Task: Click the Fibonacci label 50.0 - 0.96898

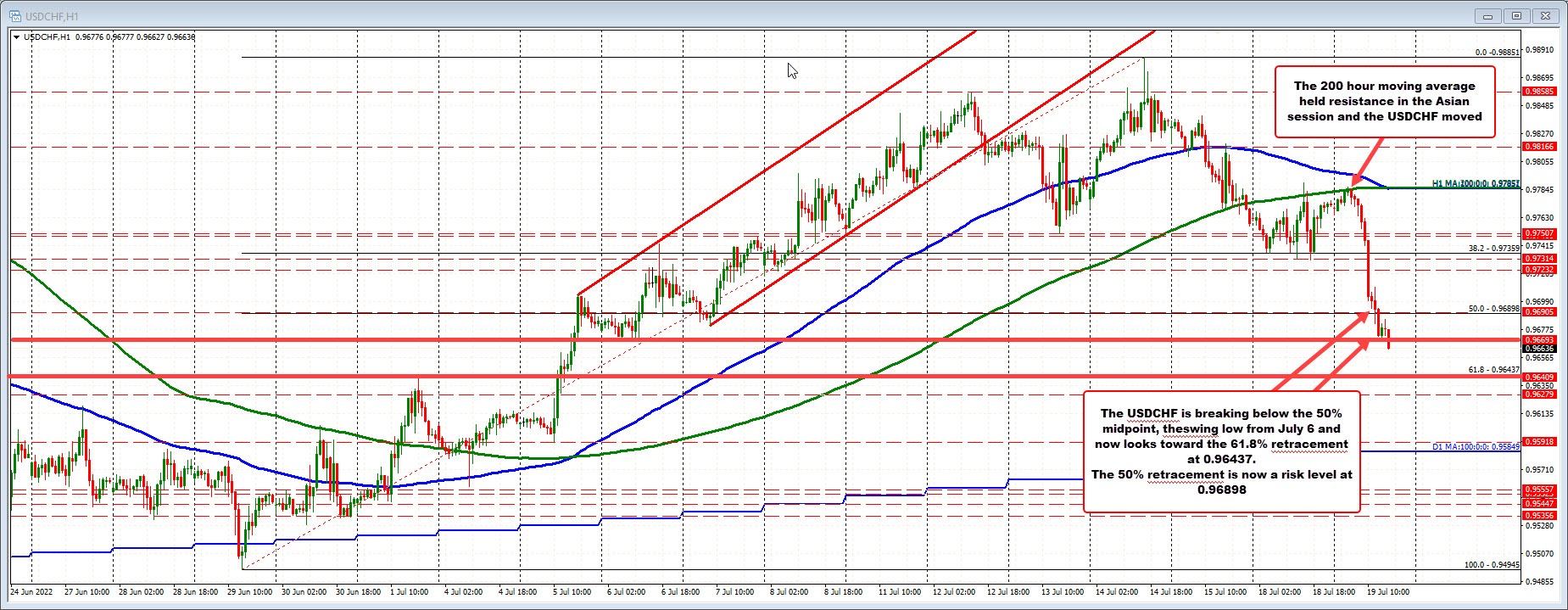Action: click(x=1494, y=309)
